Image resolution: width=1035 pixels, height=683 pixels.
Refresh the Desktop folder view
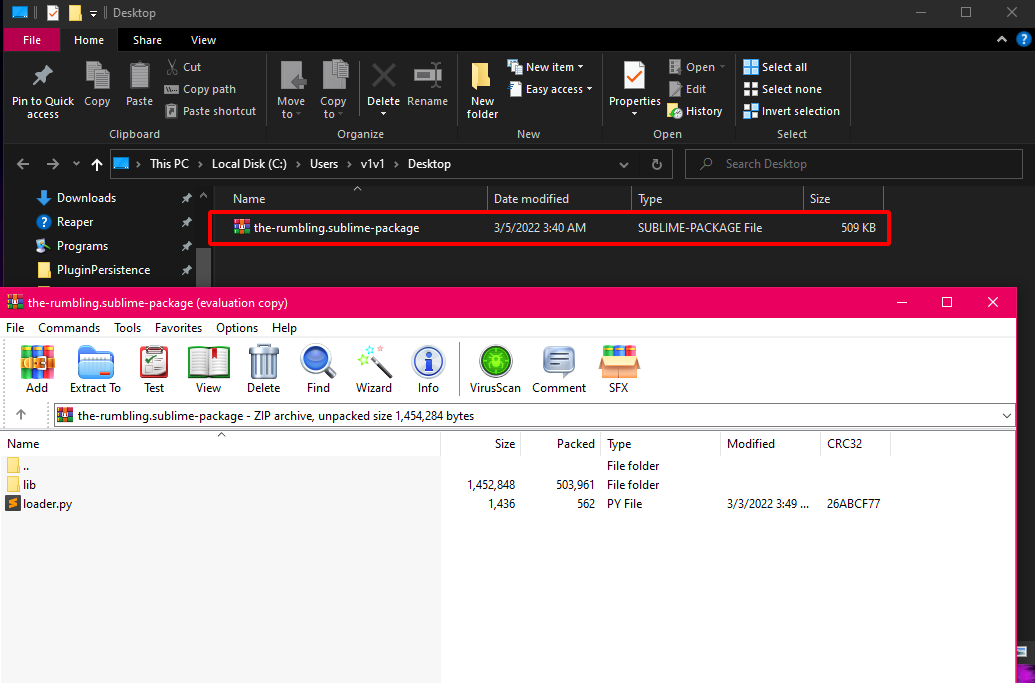(657, 164)
